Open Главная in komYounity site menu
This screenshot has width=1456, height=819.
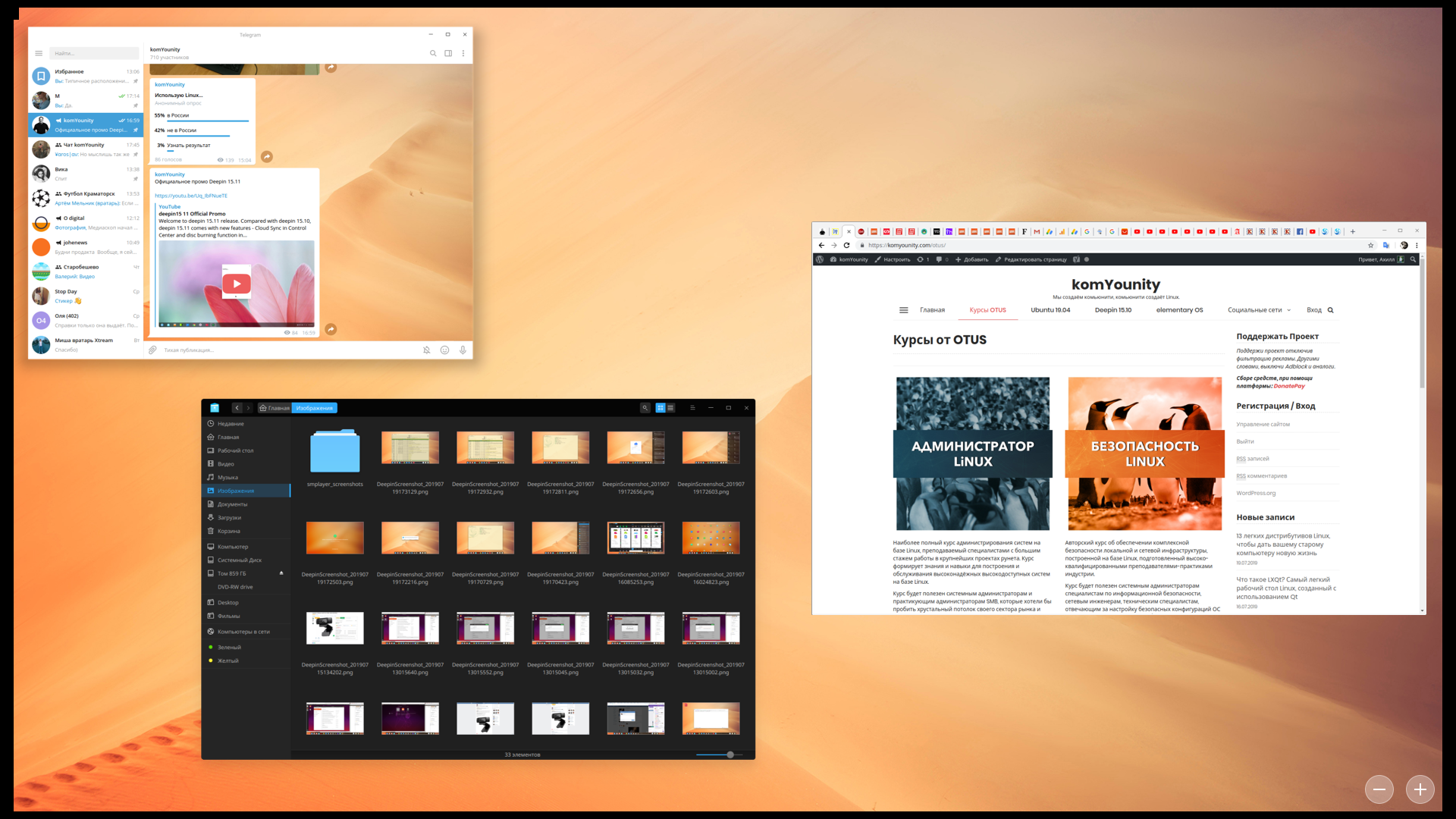932,310
